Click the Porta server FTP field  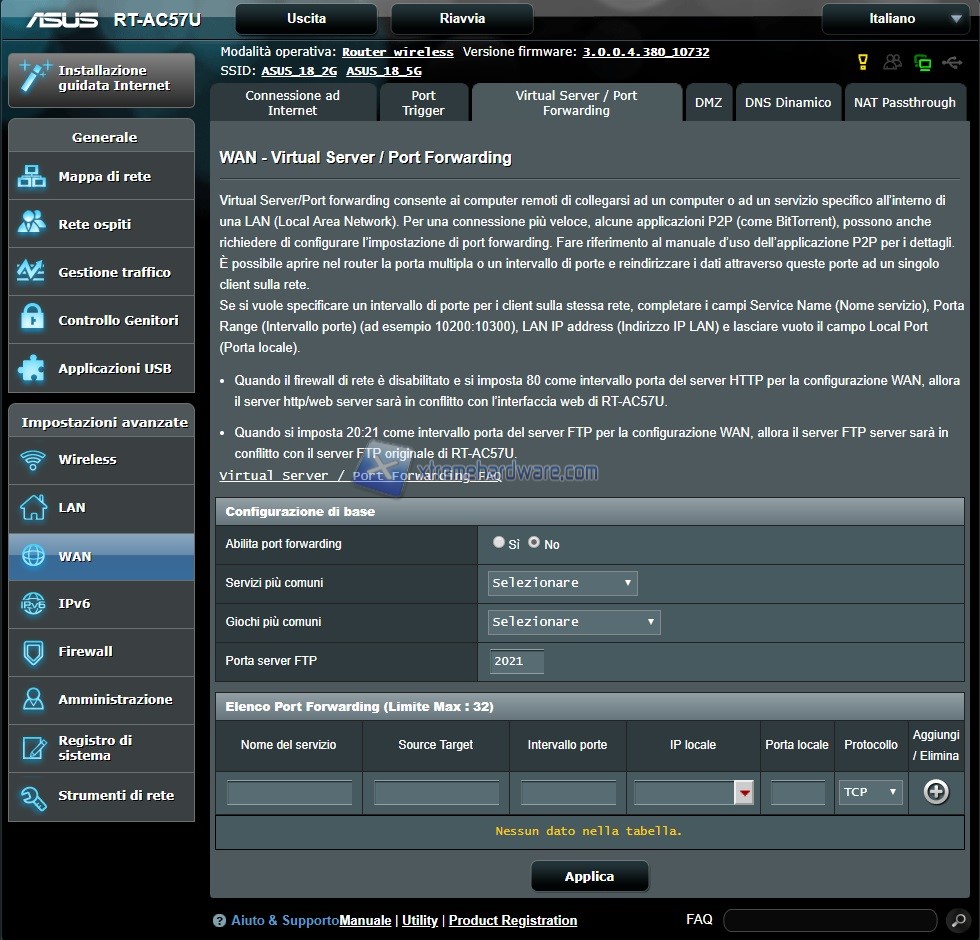[x=516, y=661]
